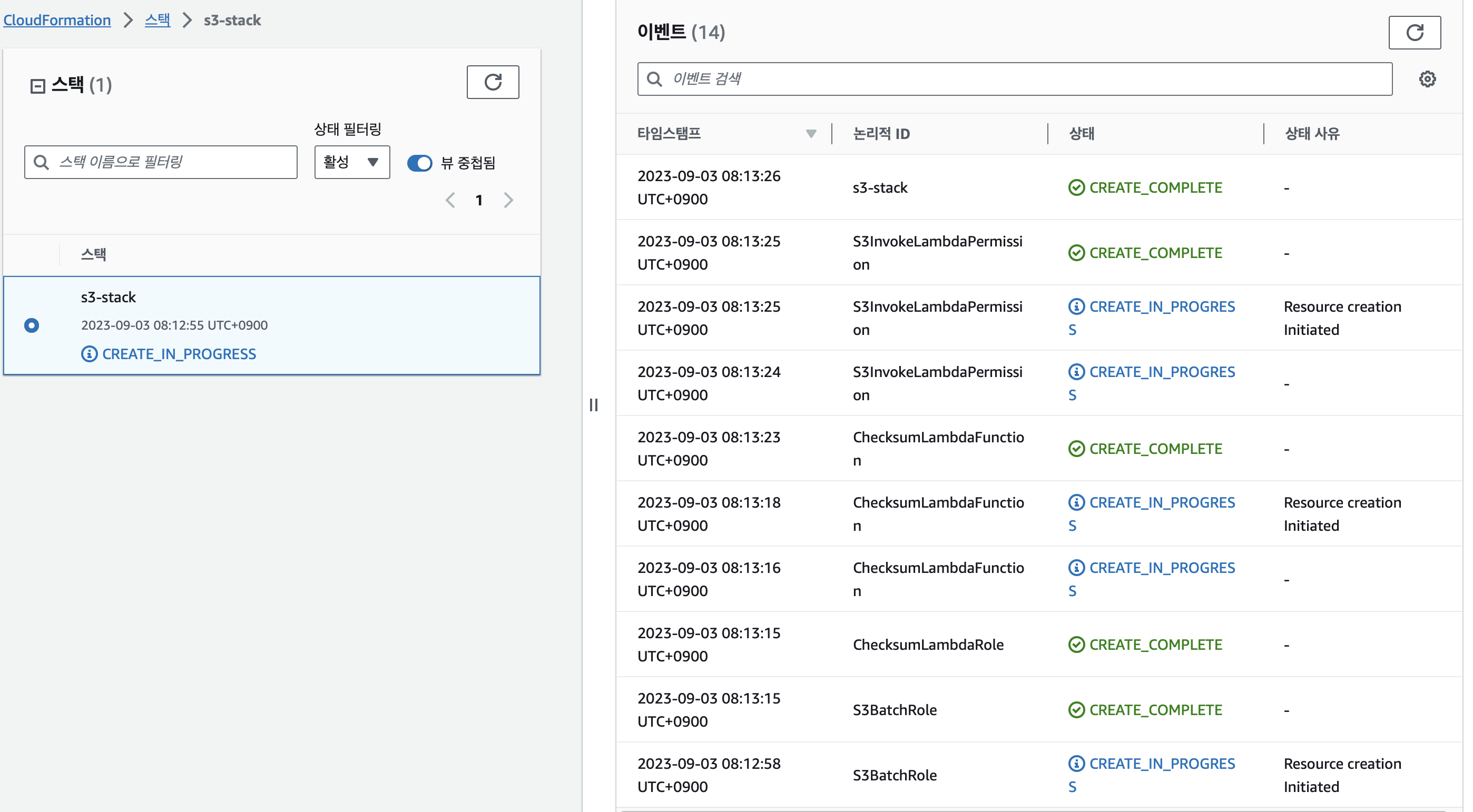The image size is (1473, 812).
Task: Open events table settings gear
Action: pos(1427,79)
